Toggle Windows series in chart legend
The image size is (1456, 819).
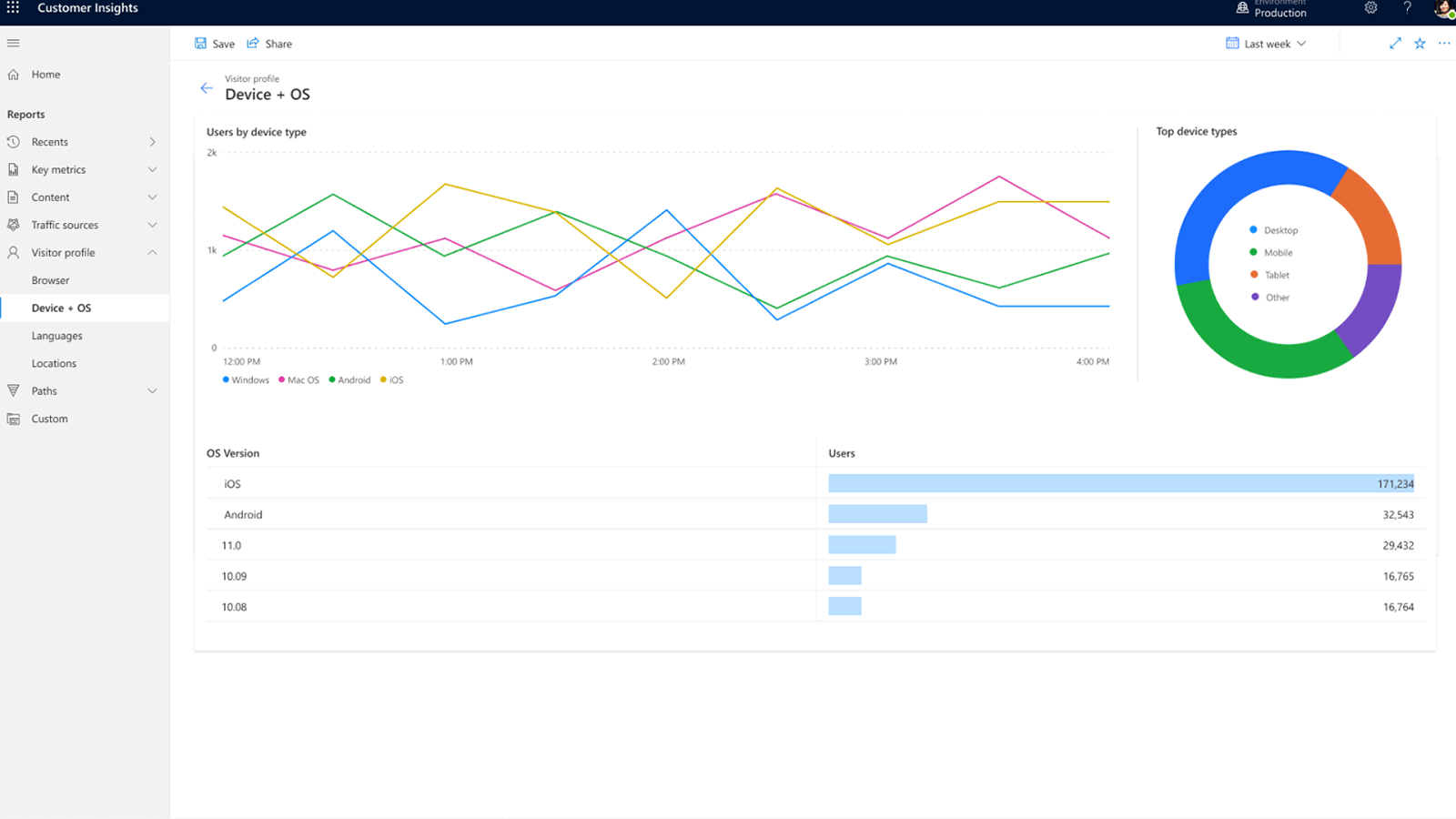[246, 380]
